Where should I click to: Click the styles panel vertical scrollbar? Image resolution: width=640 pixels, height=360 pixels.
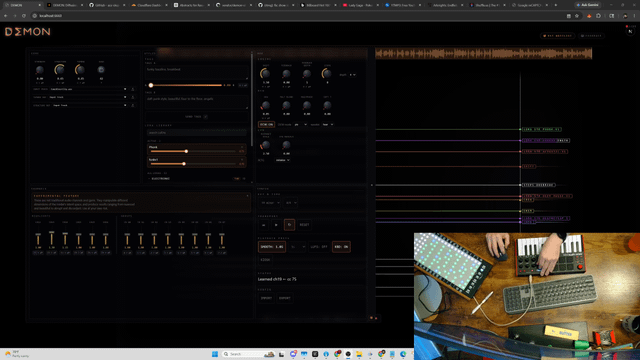click(x=252, y=100)
